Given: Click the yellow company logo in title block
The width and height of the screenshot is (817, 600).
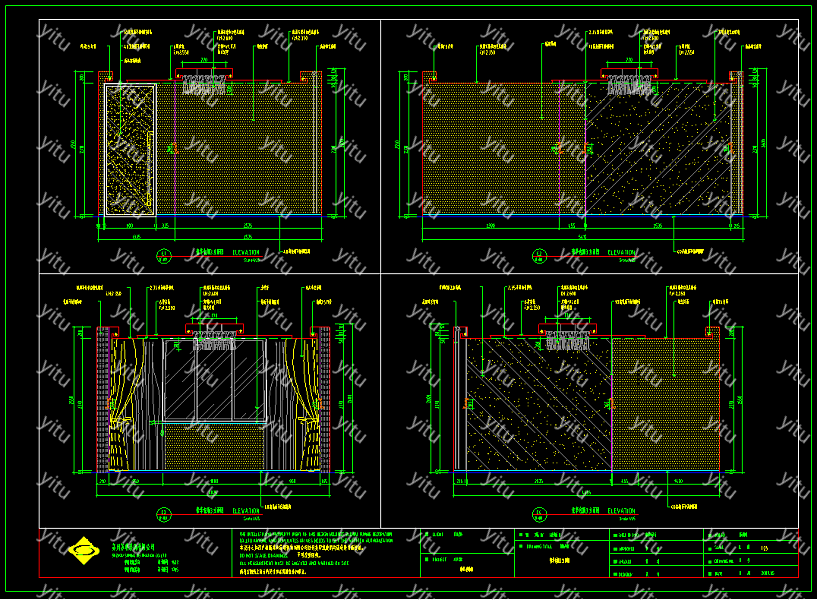Looking at the screenshot, I should coord(82,549).
